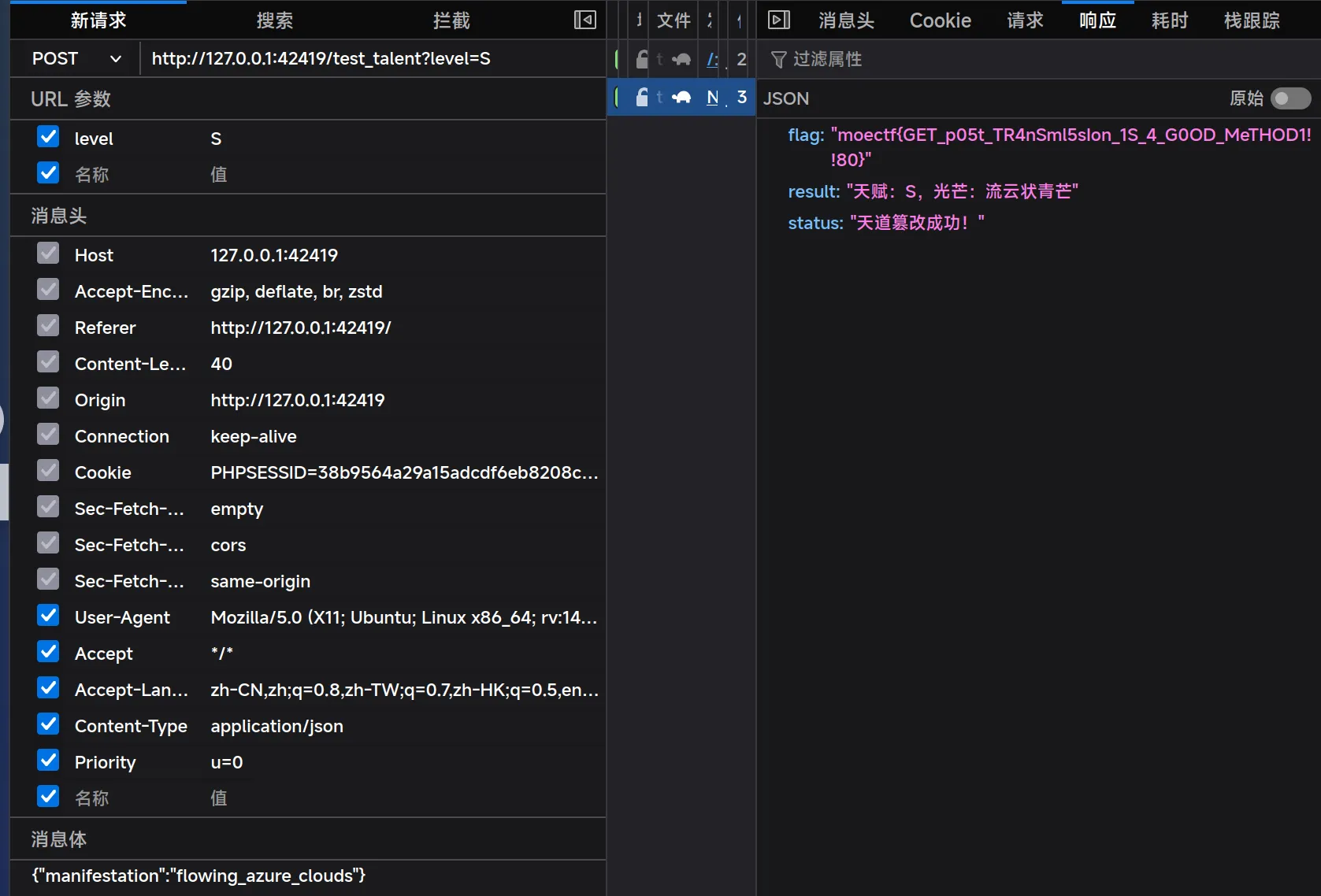Click the insecure lock icon in selected row
Viewport: 1321px width, 896px height.
click(x=642, y=98)
